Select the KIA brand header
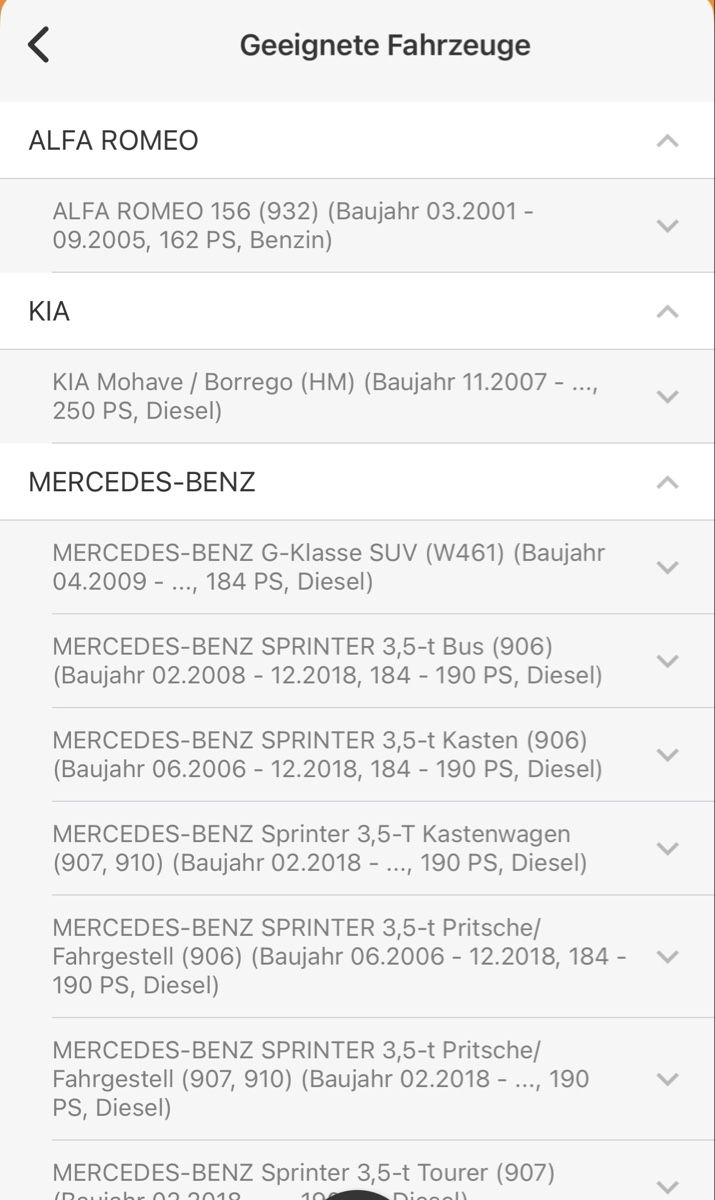 tap(49, 312)
